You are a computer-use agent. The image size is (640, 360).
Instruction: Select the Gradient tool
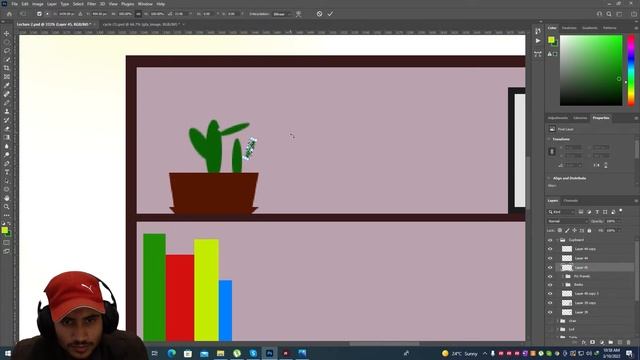pyautogui.click(x=7, y=138)
